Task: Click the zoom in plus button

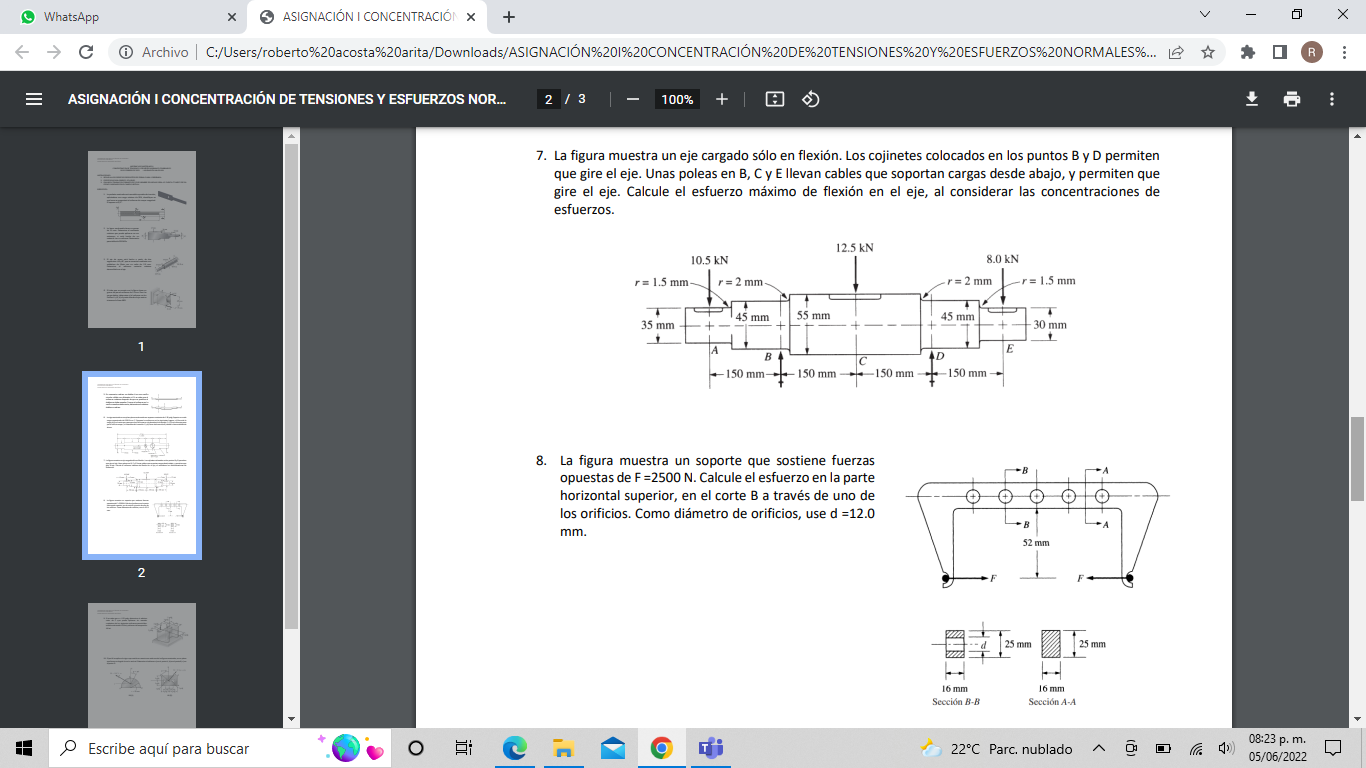Action: [722, 99]
